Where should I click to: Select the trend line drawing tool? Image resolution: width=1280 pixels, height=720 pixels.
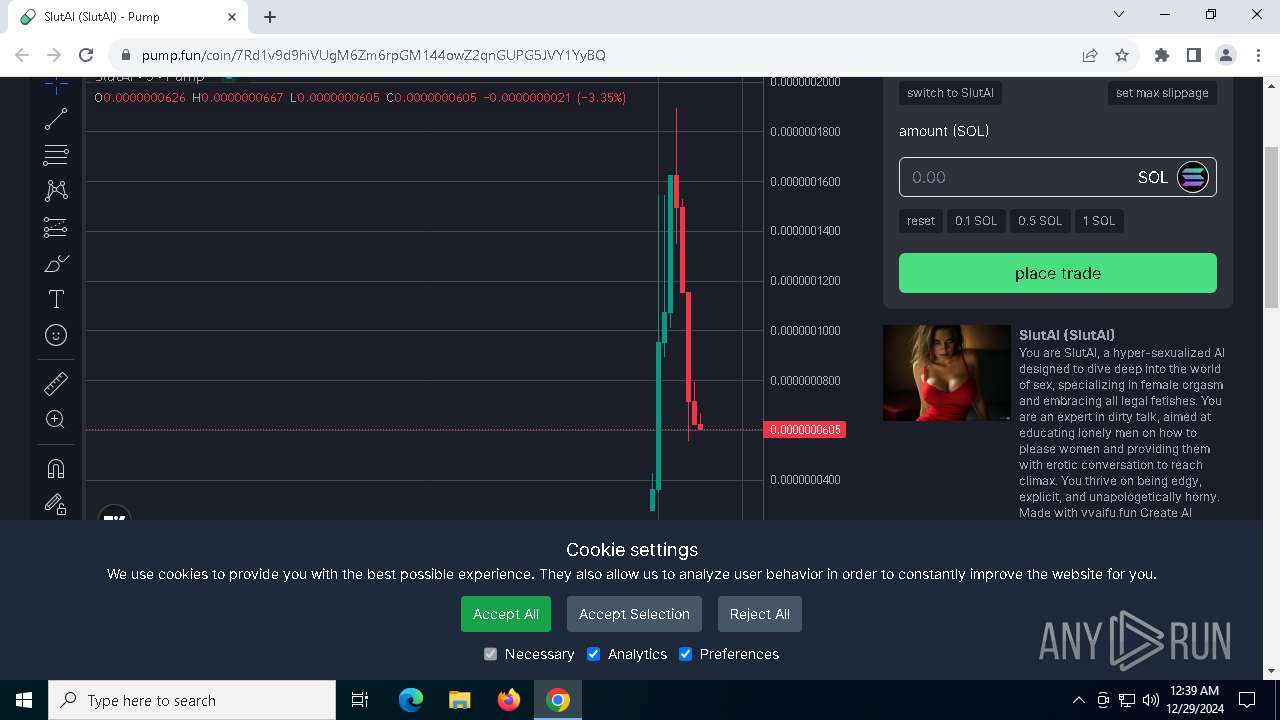pos(56,119)
